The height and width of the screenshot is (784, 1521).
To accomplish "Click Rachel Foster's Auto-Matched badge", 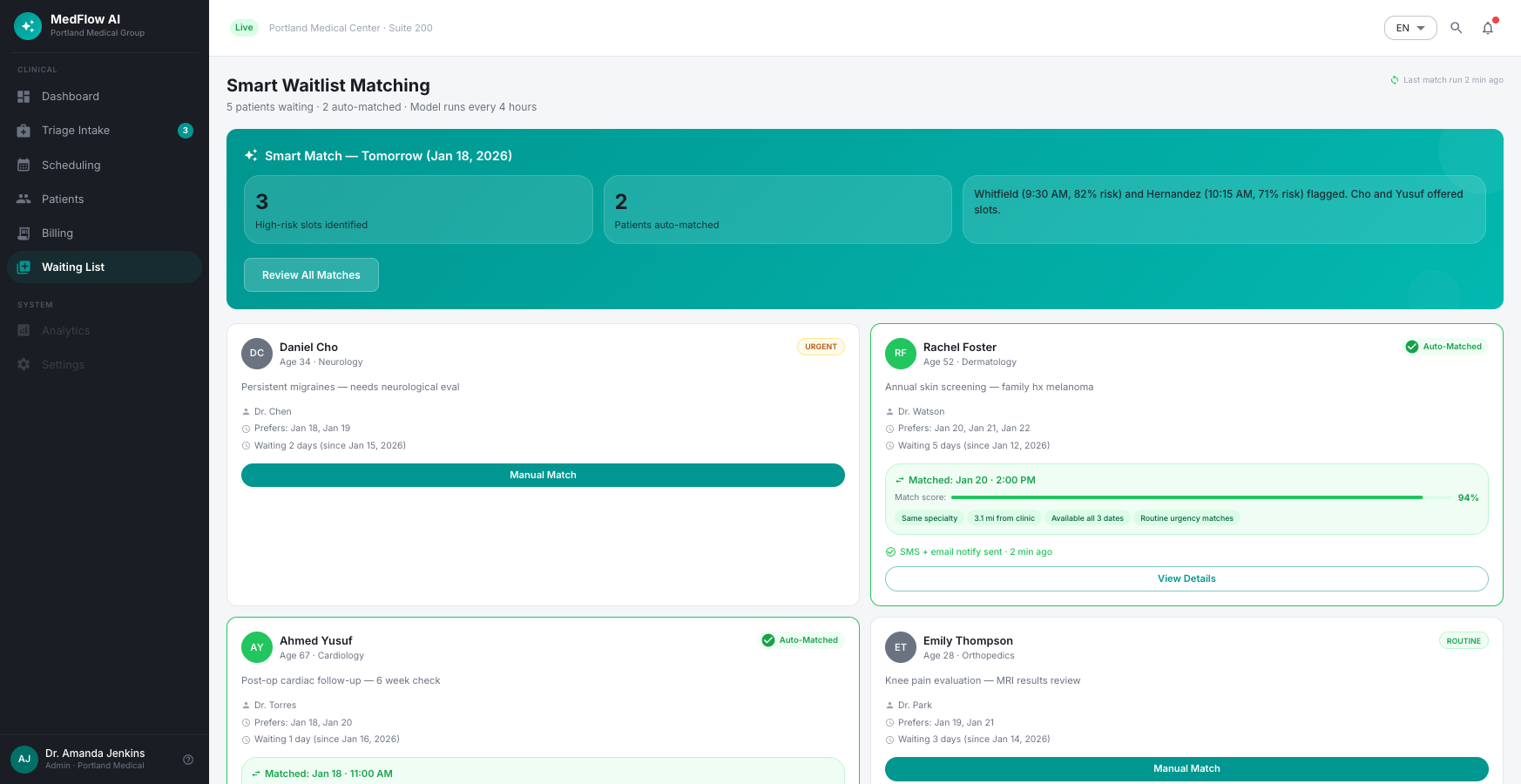I will [x=1443, y=347].
